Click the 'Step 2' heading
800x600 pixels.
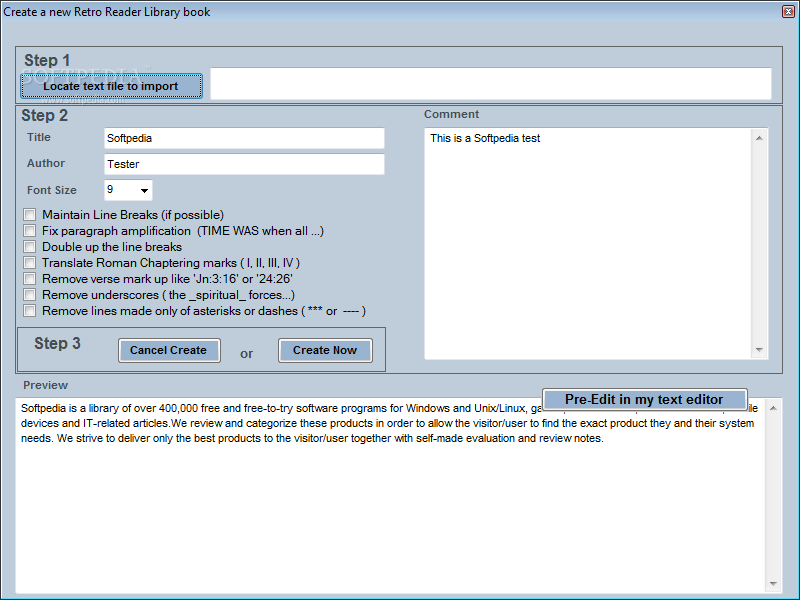pyautogui.click(x=44, y=115)
